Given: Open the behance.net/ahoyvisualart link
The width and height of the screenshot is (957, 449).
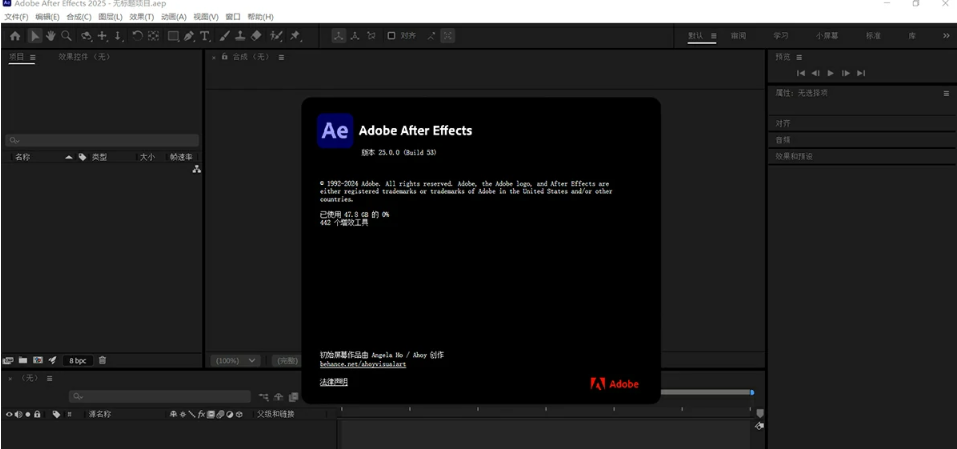Looking at the screenshot, I should click(363, 364).
